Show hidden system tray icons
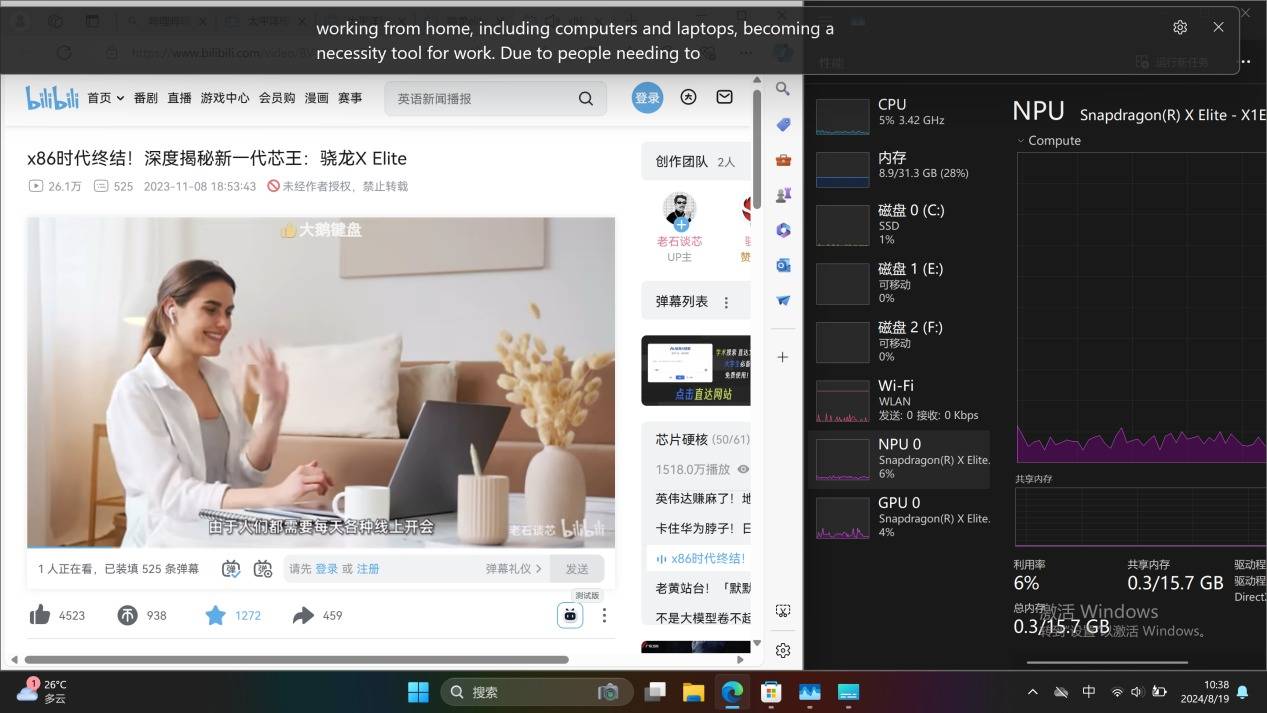 (1033, 692)
